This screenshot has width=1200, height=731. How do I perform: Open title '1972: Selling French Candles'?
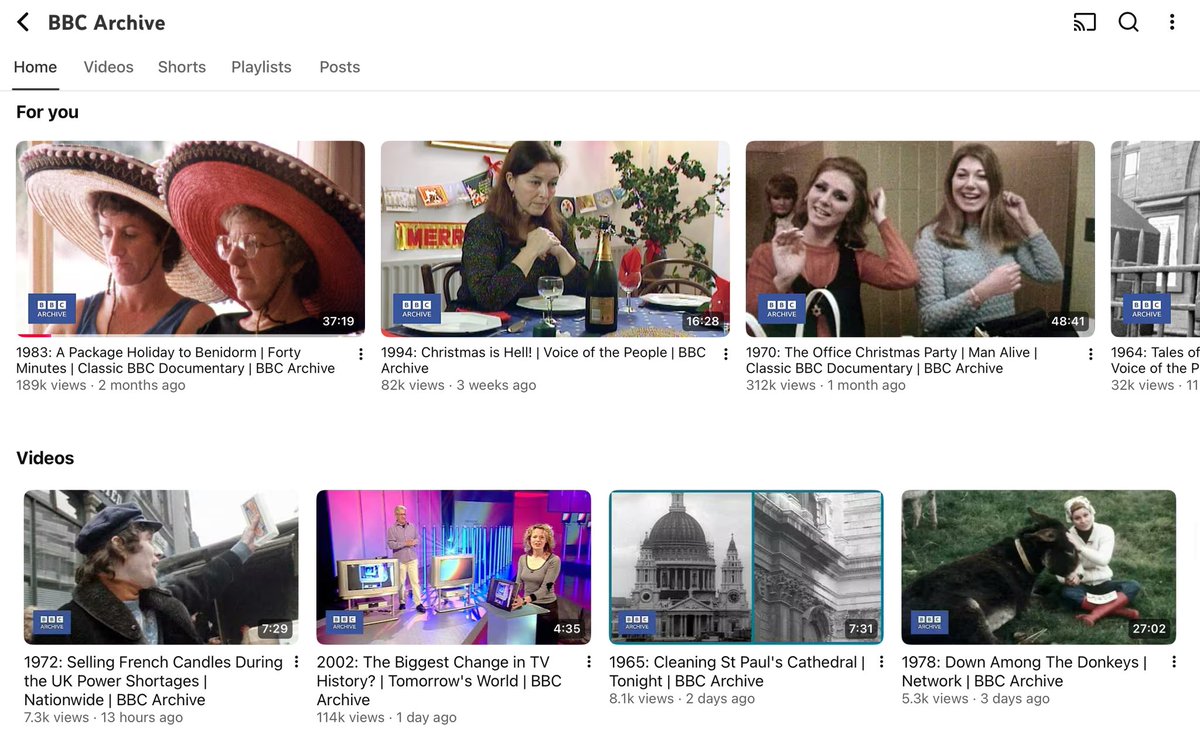[153, 681]
